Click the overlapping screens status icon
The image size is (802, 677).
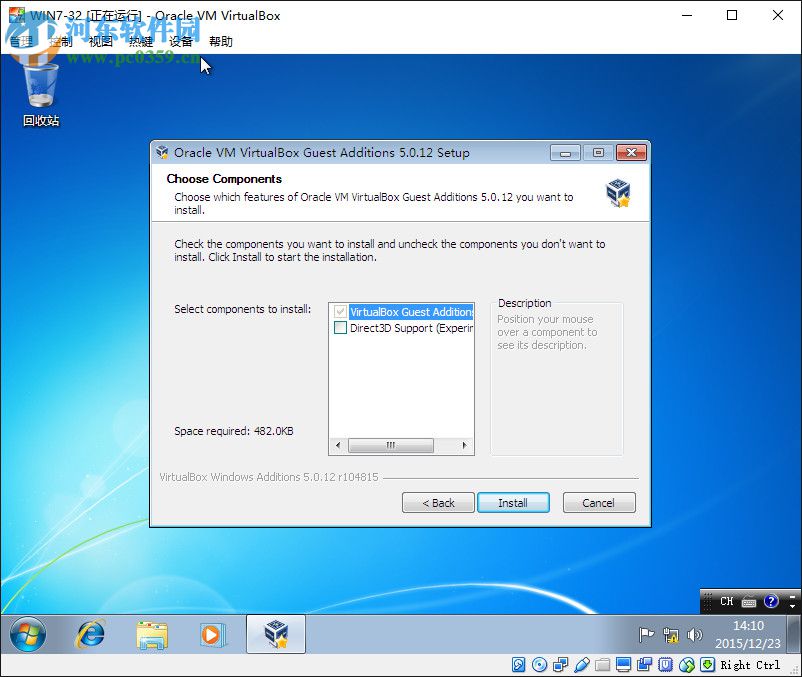pos(644,665)
